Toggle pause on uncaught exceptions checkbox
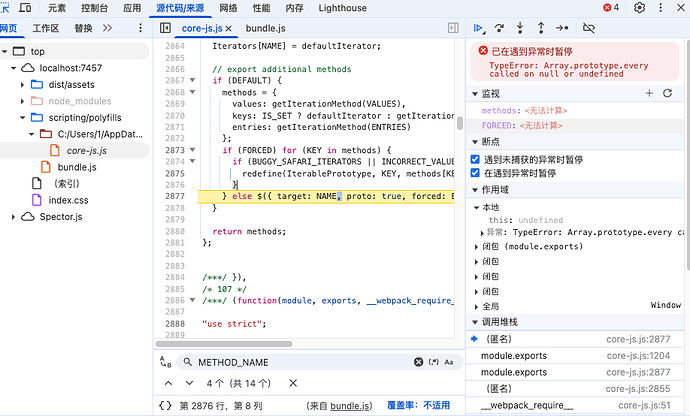 [x=475, y=159]
